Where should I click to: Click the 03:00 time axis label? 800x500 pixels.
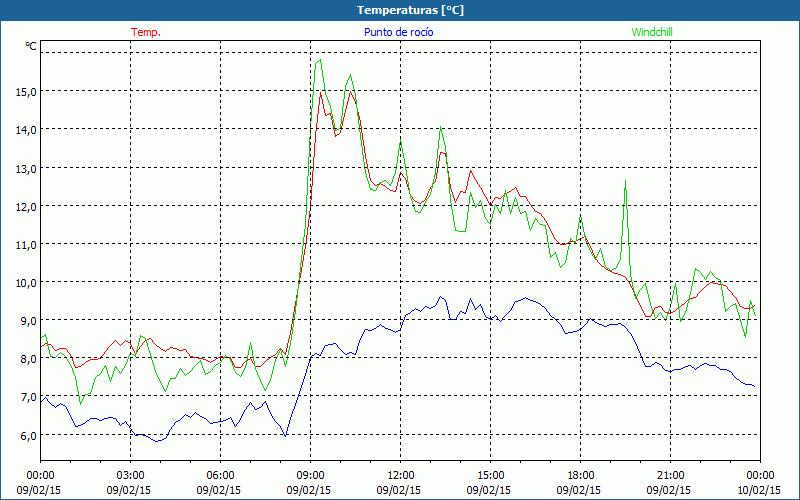point(131,476)
